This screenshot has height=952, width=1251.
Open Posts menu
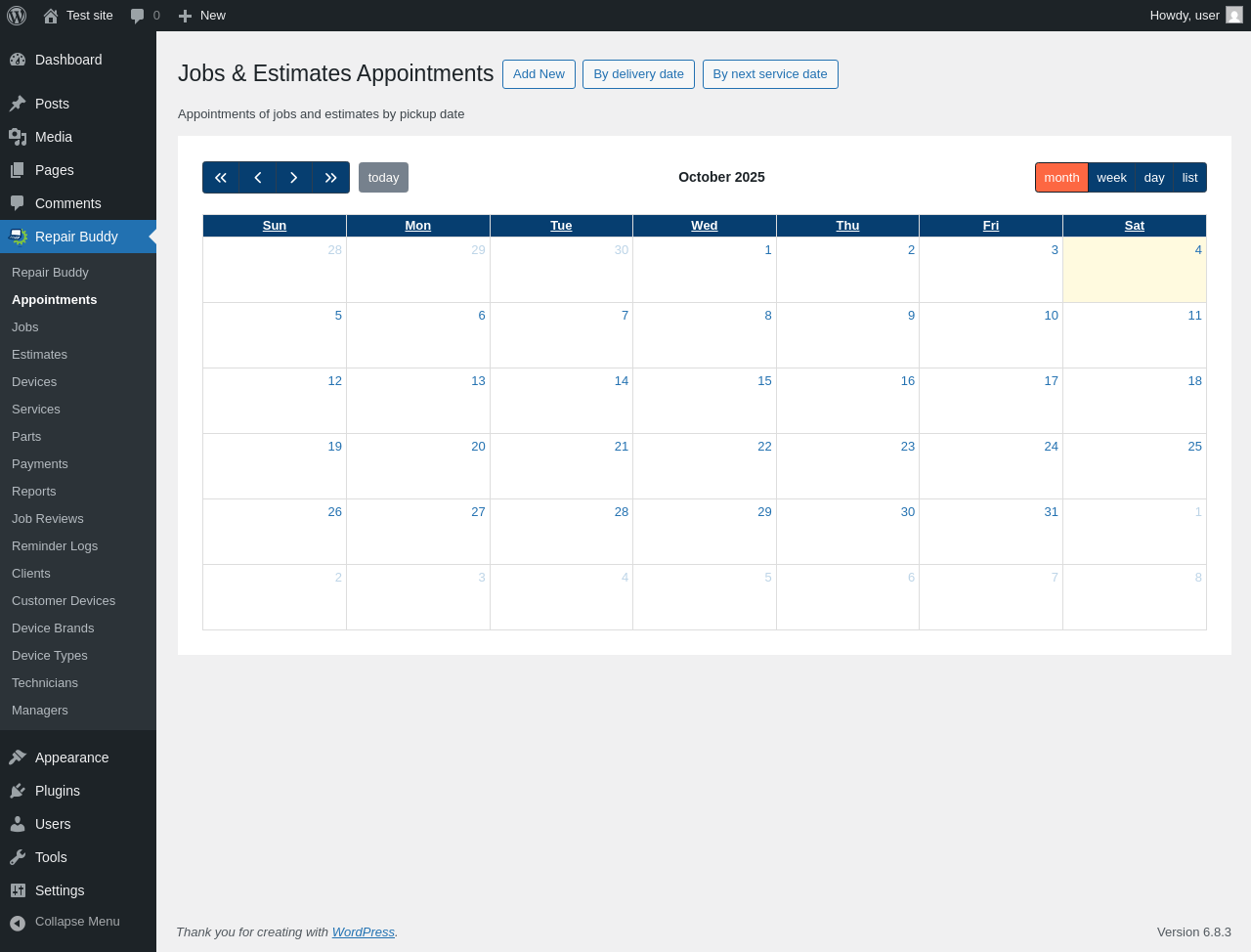point(78,104)
